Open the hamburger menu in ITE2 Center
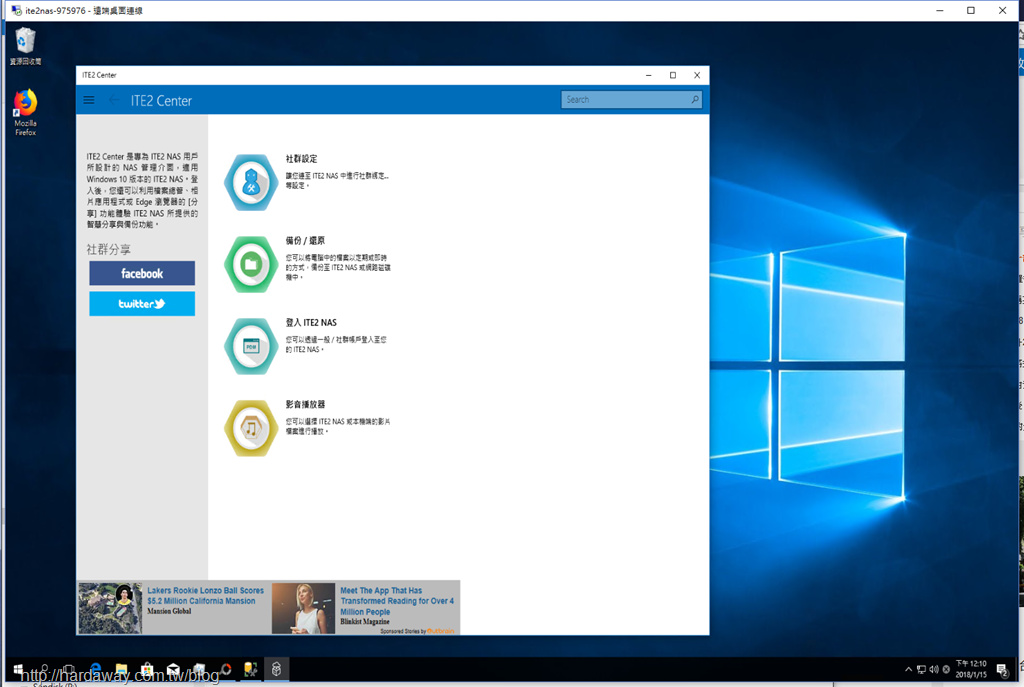The width and height of the screenshot is (1024, 687). (x=89, y=100)
